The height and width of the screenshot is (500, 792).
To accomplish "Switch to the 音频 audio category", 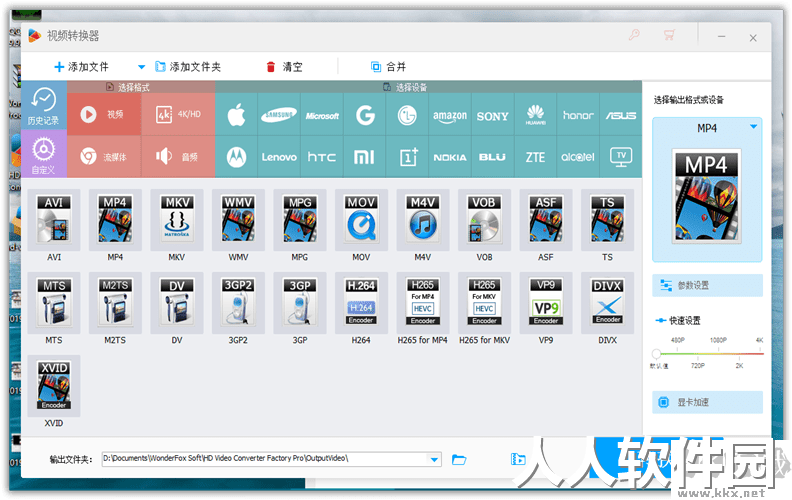I will [178, 157].
